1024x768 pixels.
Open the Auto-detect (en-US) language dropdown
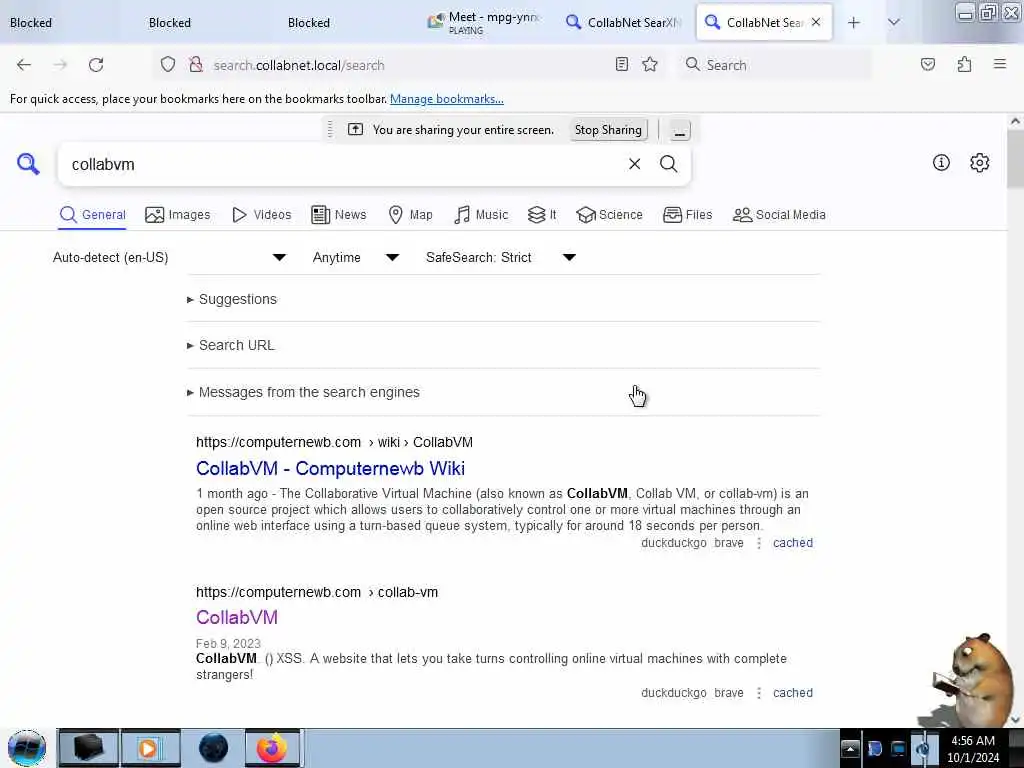pyautogui.click(x=170, y=257)
